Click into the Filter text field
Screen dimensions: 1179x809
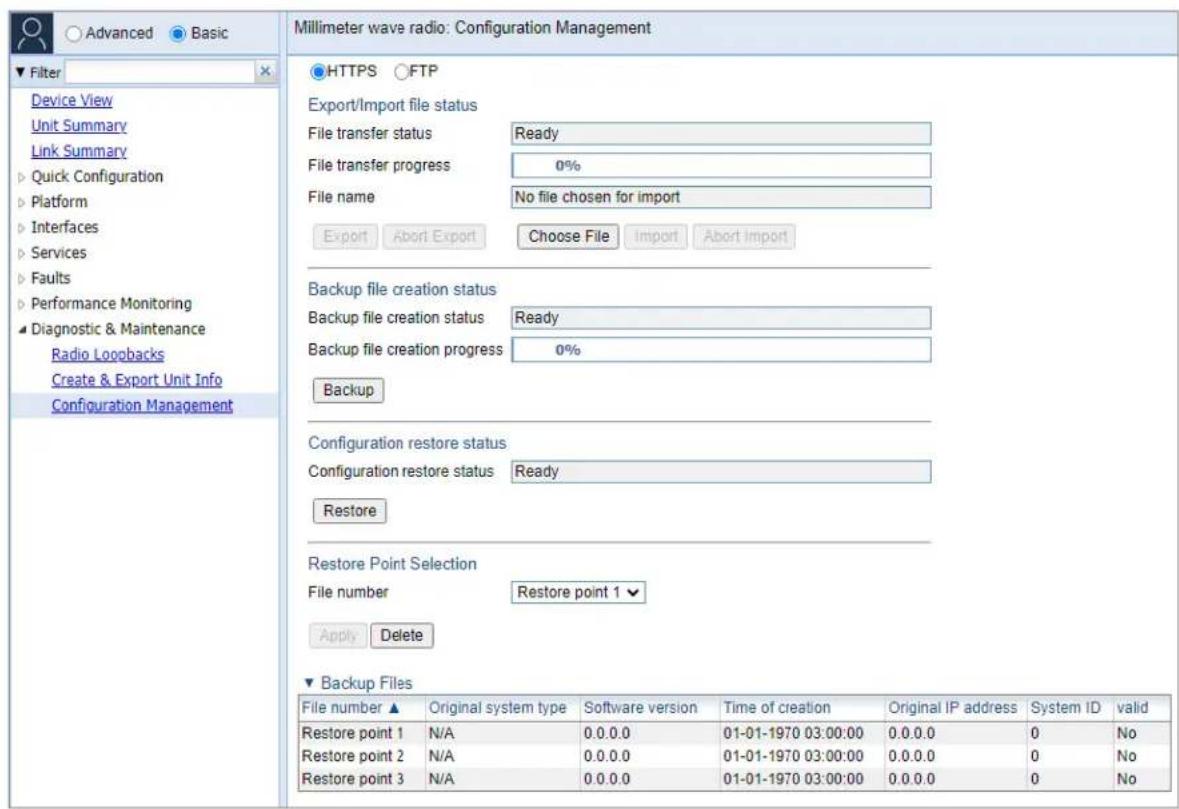point(161,71)
